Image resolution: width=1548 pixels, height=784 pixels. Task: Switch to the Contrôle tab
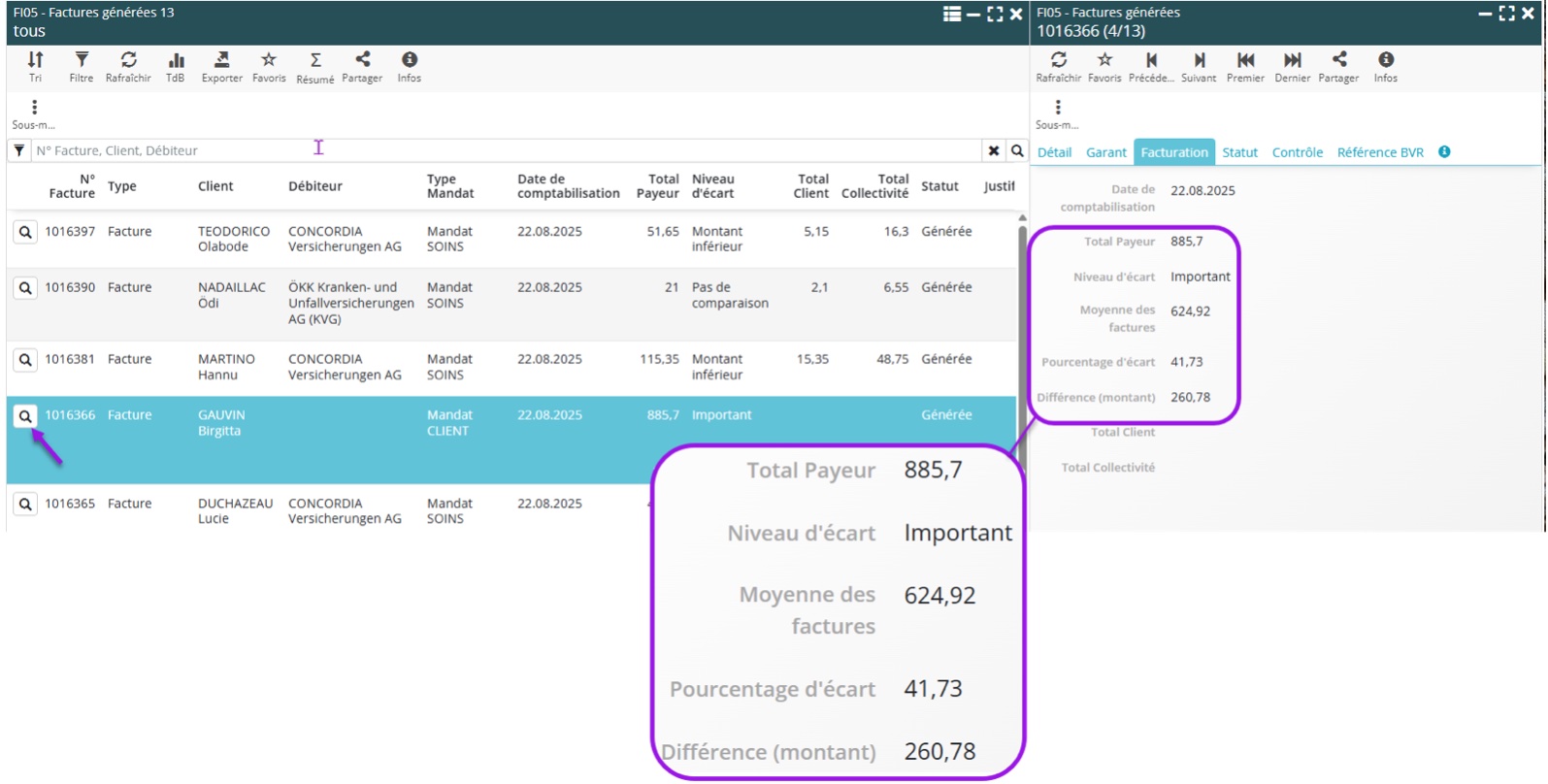(1297, 152)
